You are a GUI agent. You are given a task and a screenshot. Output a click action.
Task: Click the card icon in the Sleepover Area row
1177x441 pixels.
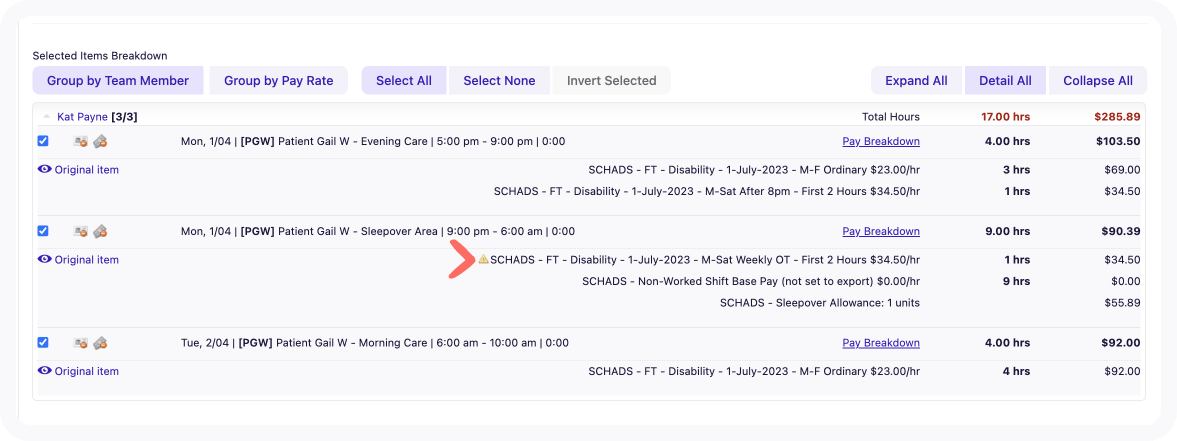point(80,231)
